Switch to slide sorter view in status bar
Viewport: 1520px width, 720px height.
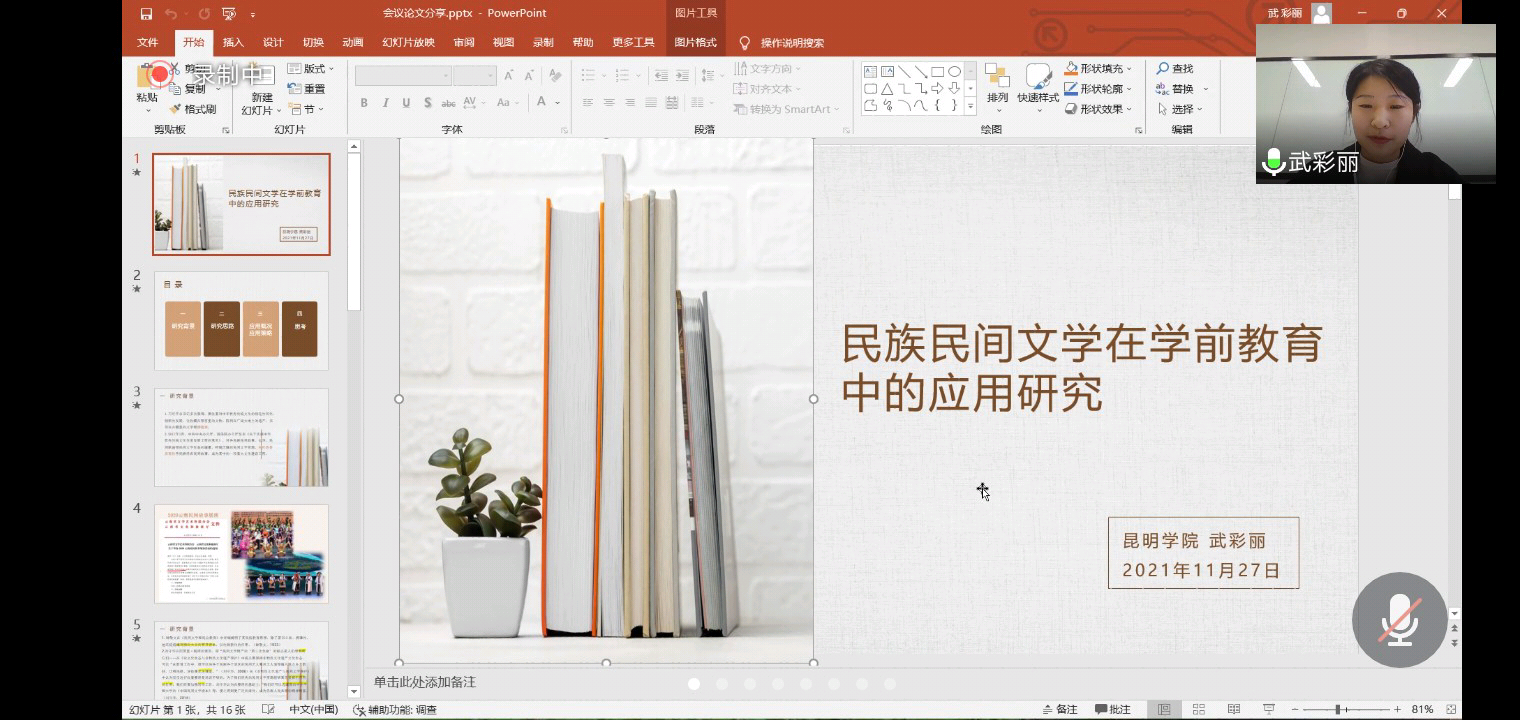1199,709
